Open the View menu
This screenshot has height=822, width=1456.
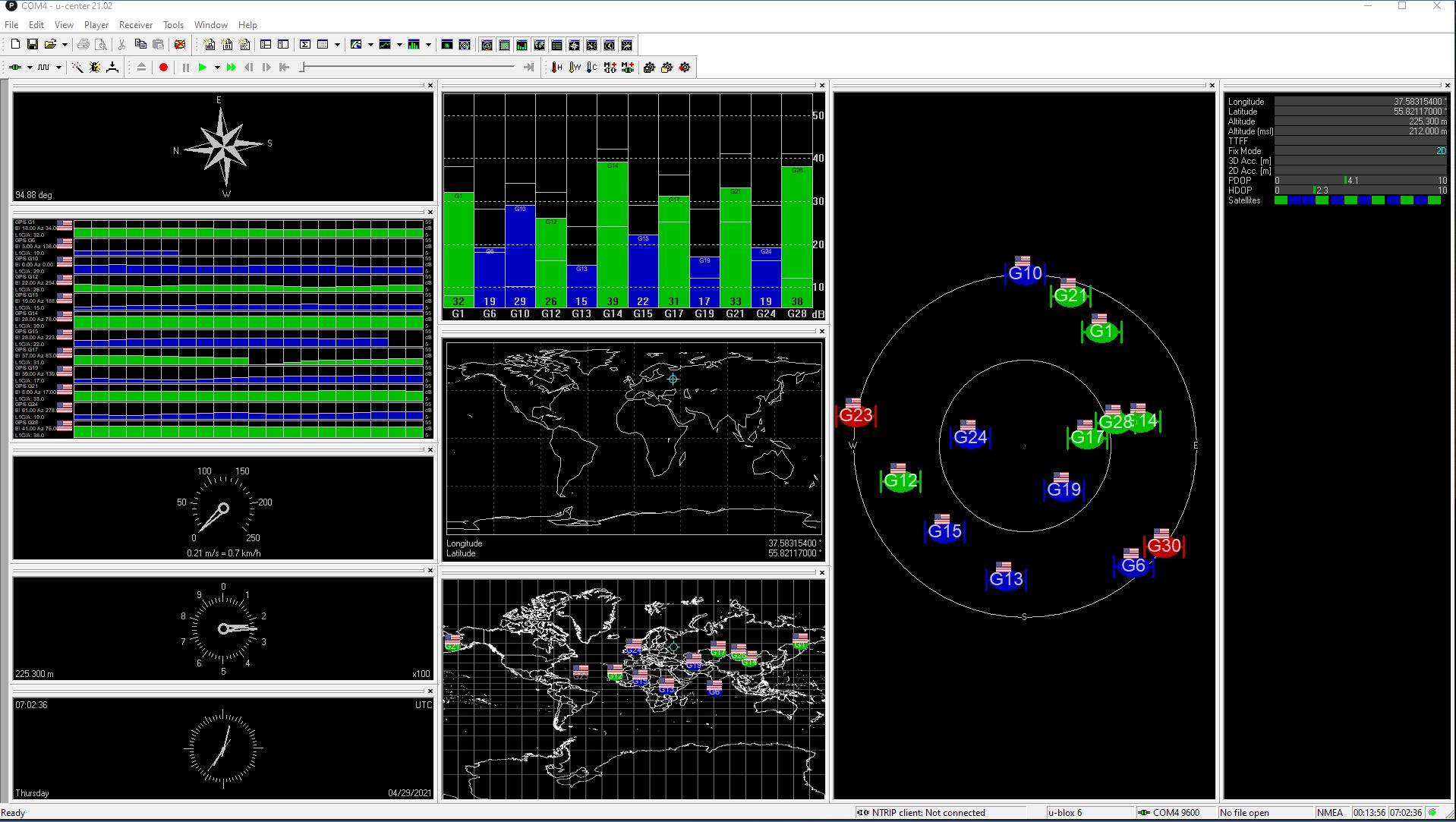tap(64, 25)
